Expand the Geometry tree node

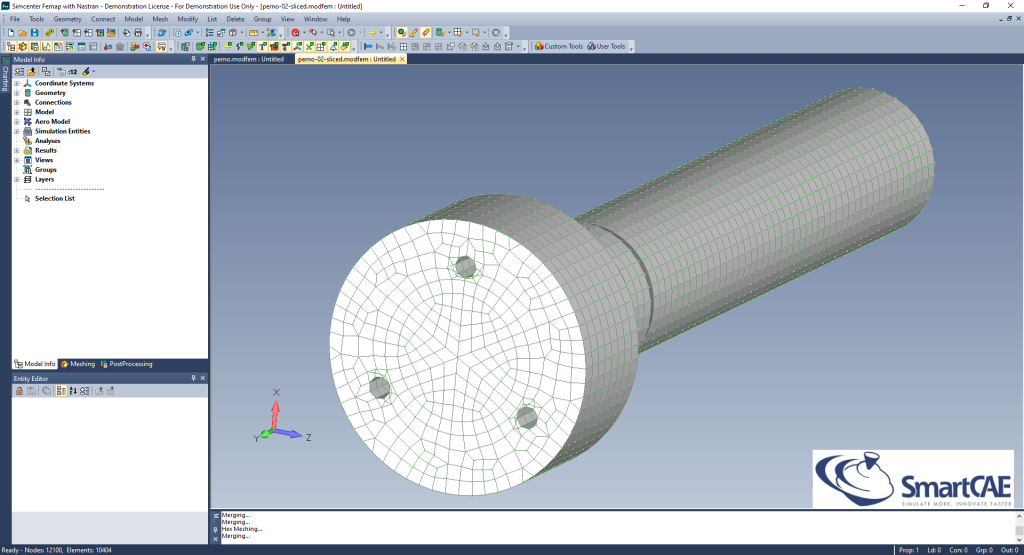17,93
